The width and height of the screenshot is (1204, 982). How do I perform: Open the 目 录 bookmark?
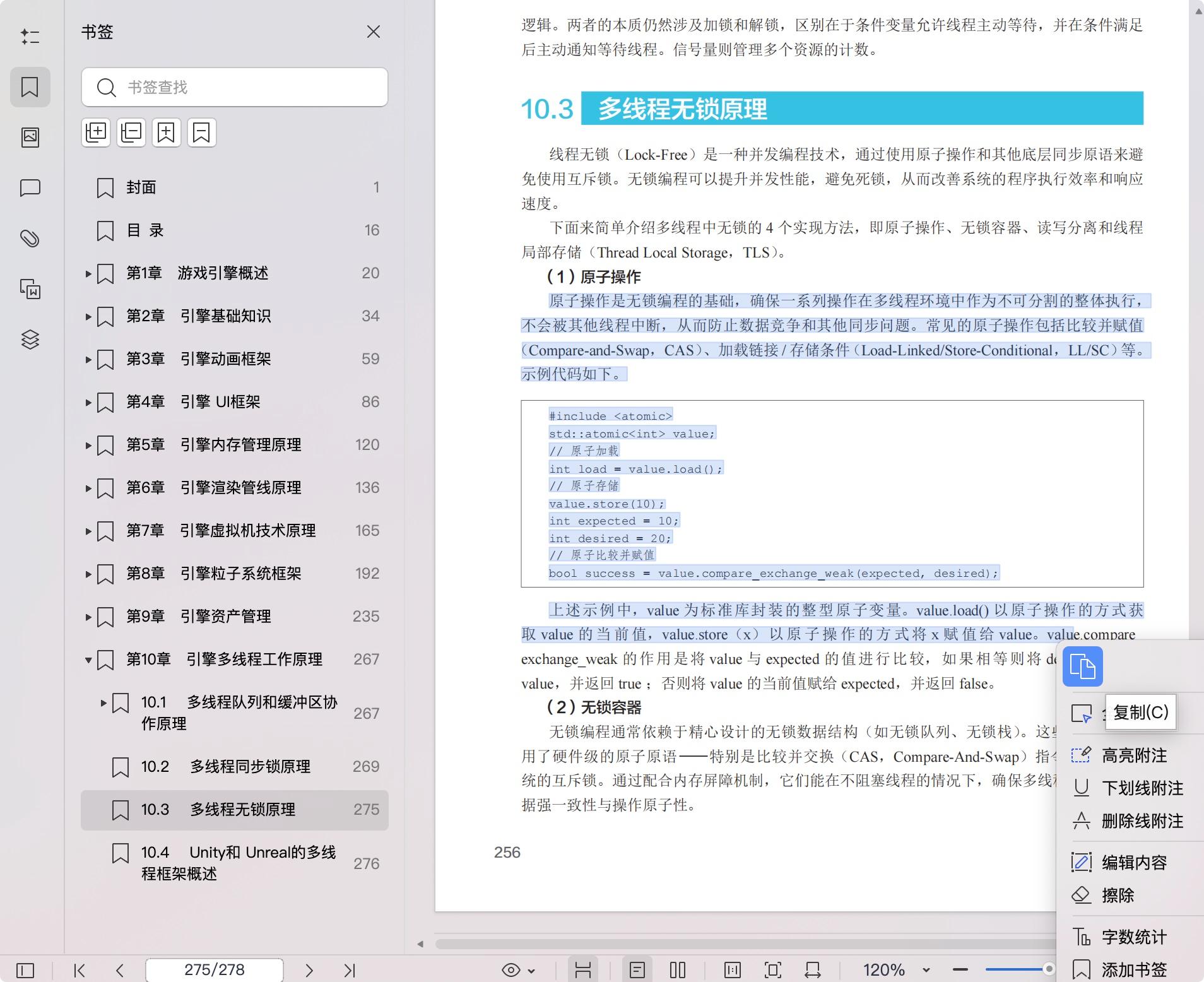235,230
